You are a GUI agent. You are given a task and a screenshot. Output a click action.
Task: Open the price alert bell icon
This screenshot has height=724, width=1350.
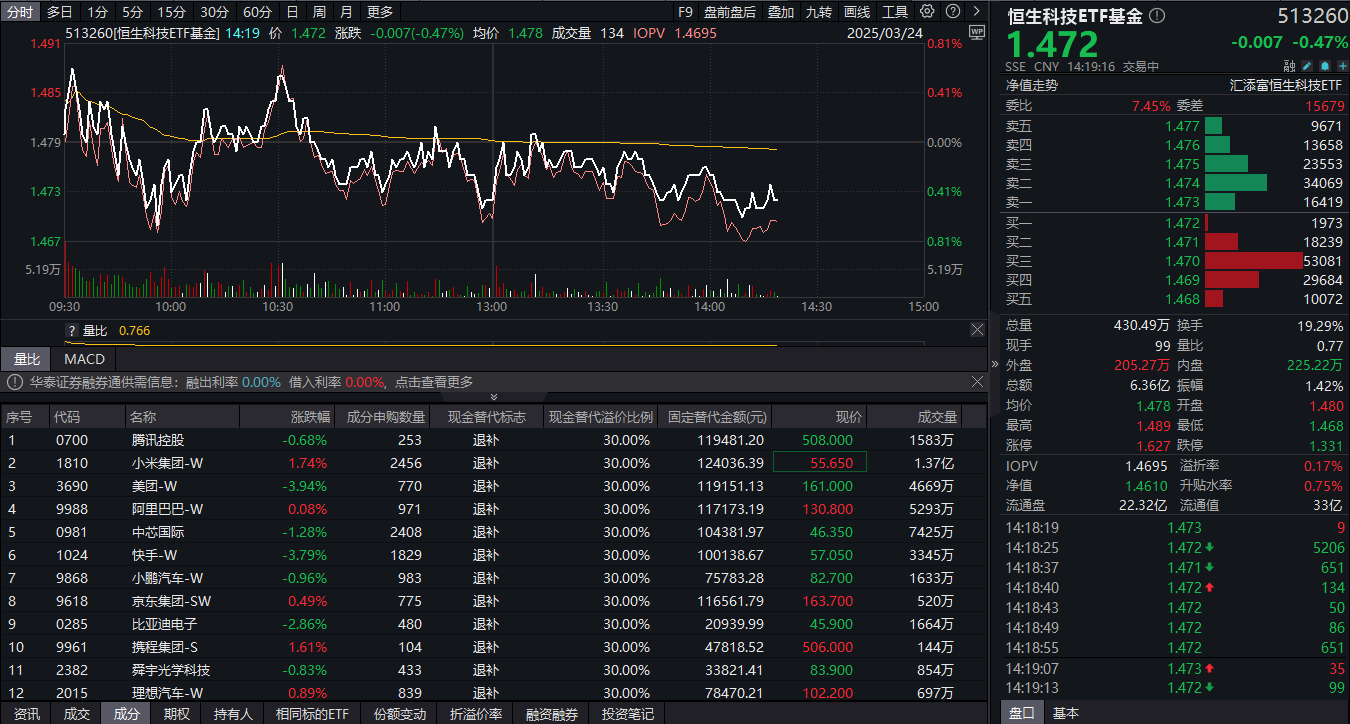coord(1324,65)
